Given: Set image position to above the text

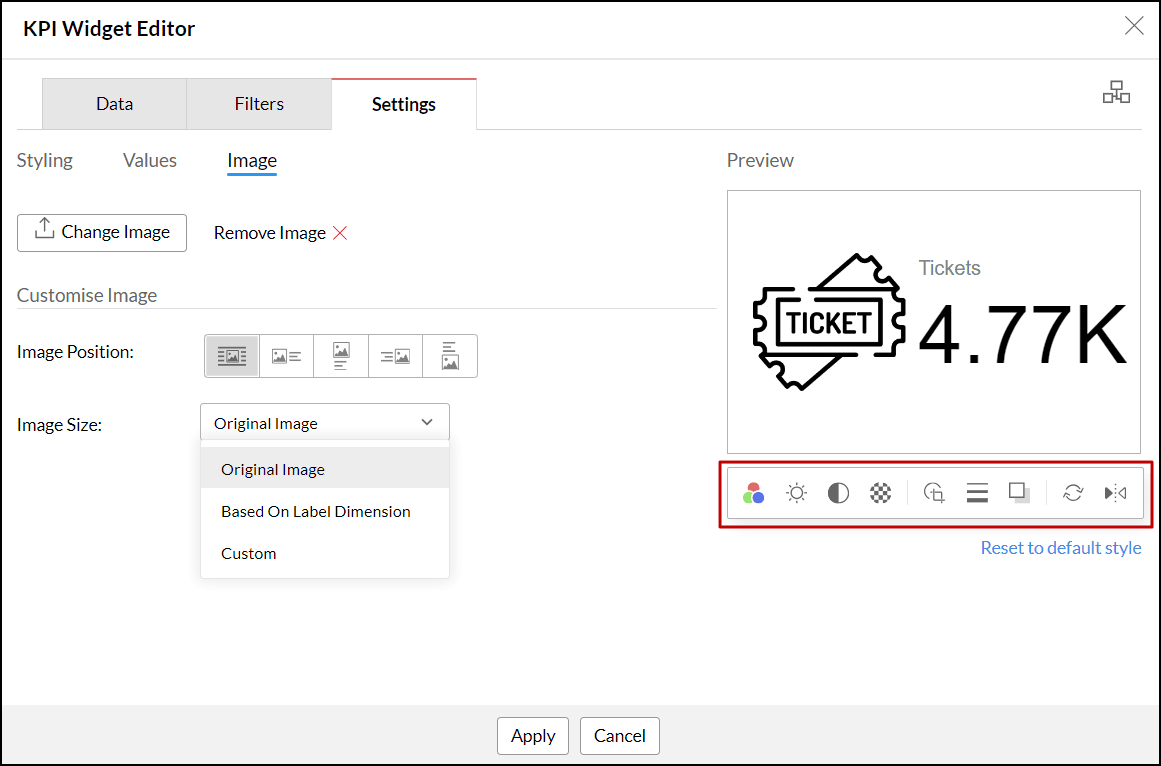Looking at the screenshot, I should point(341,356).
